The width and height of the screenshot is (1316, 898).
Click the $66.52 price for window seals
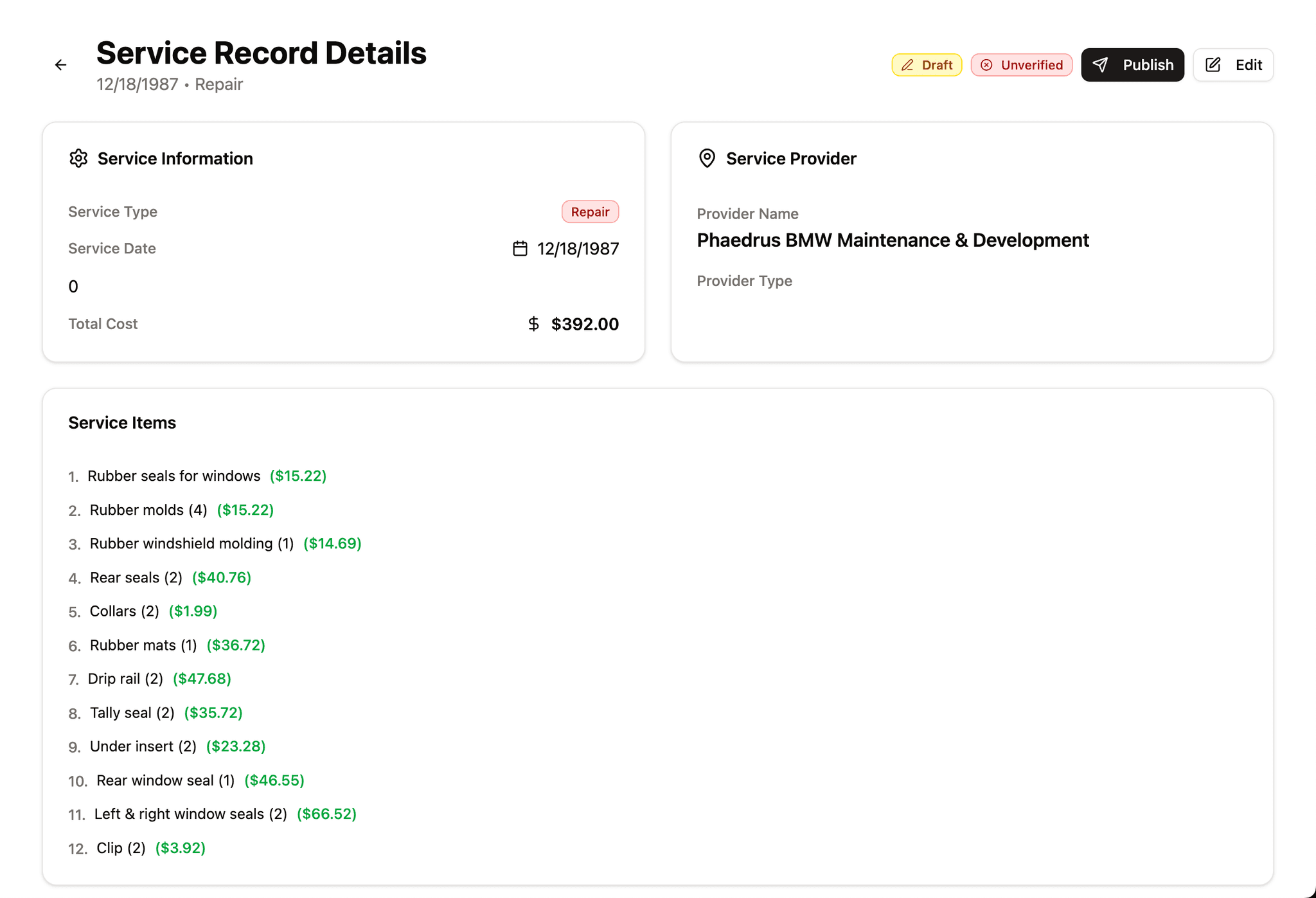coord(326,814)
